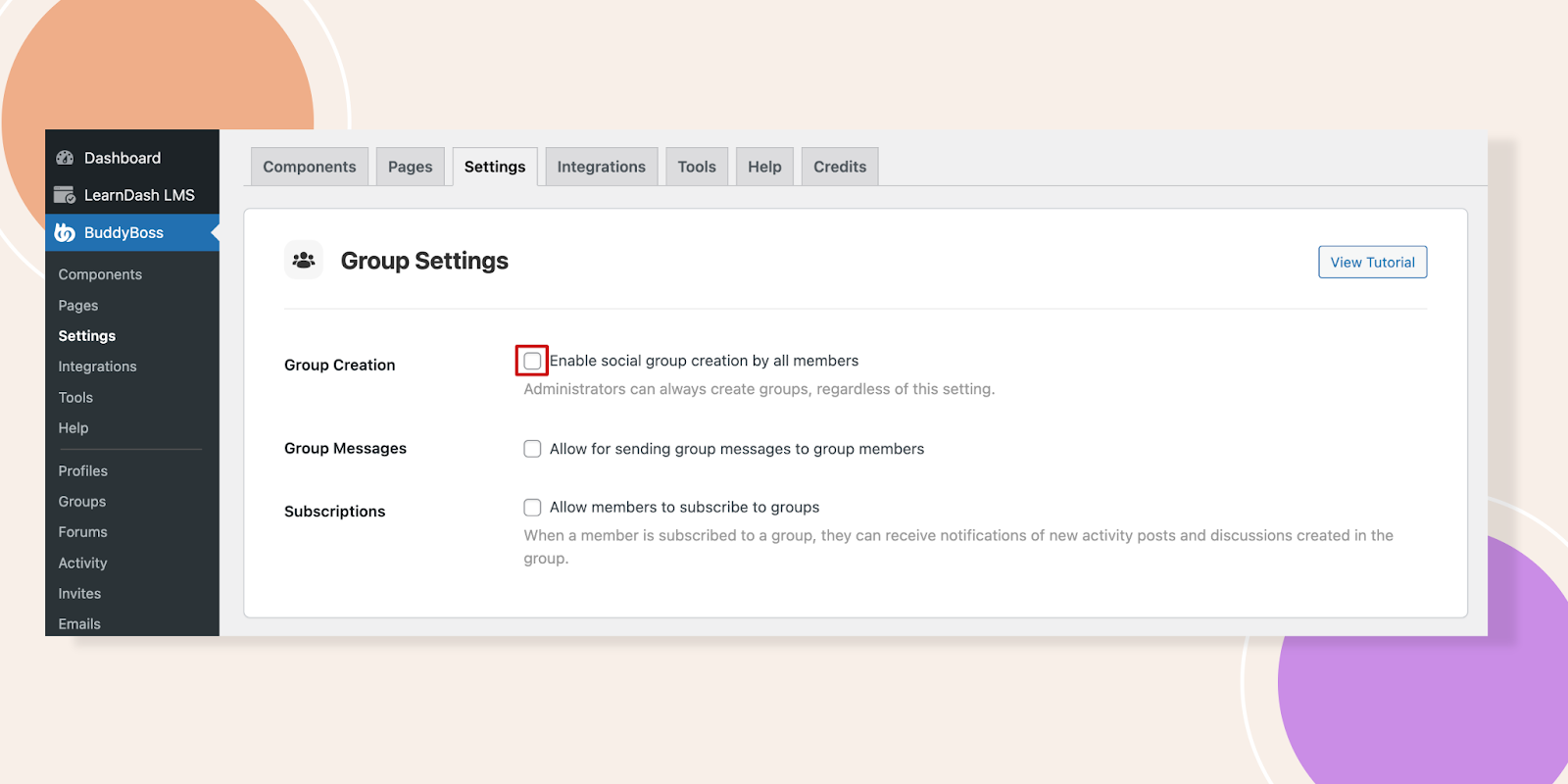Click the View Tutorial button
The image size is (1568, 784).
coord(1372,263)
